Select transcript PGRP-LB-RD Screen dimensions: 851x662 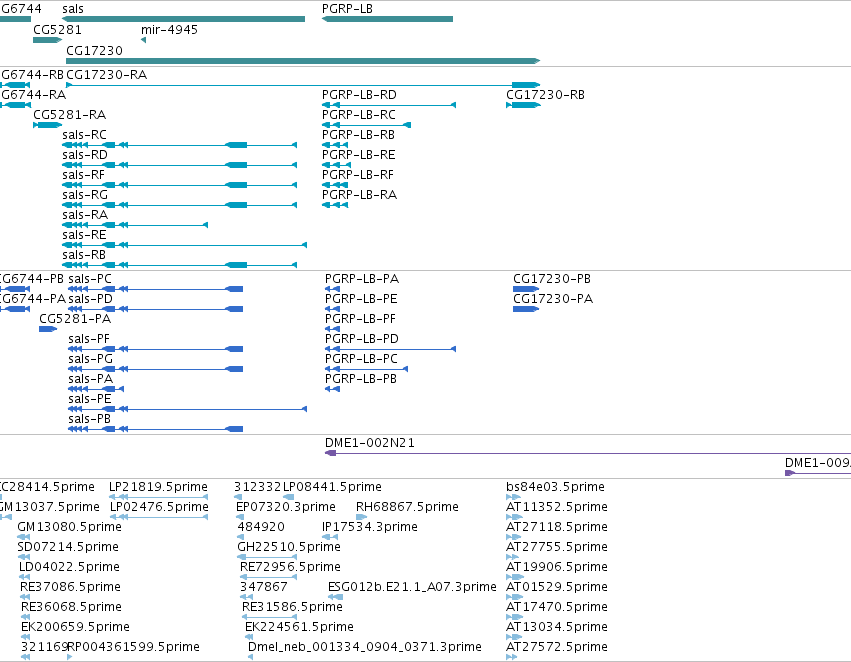point(389,105)
